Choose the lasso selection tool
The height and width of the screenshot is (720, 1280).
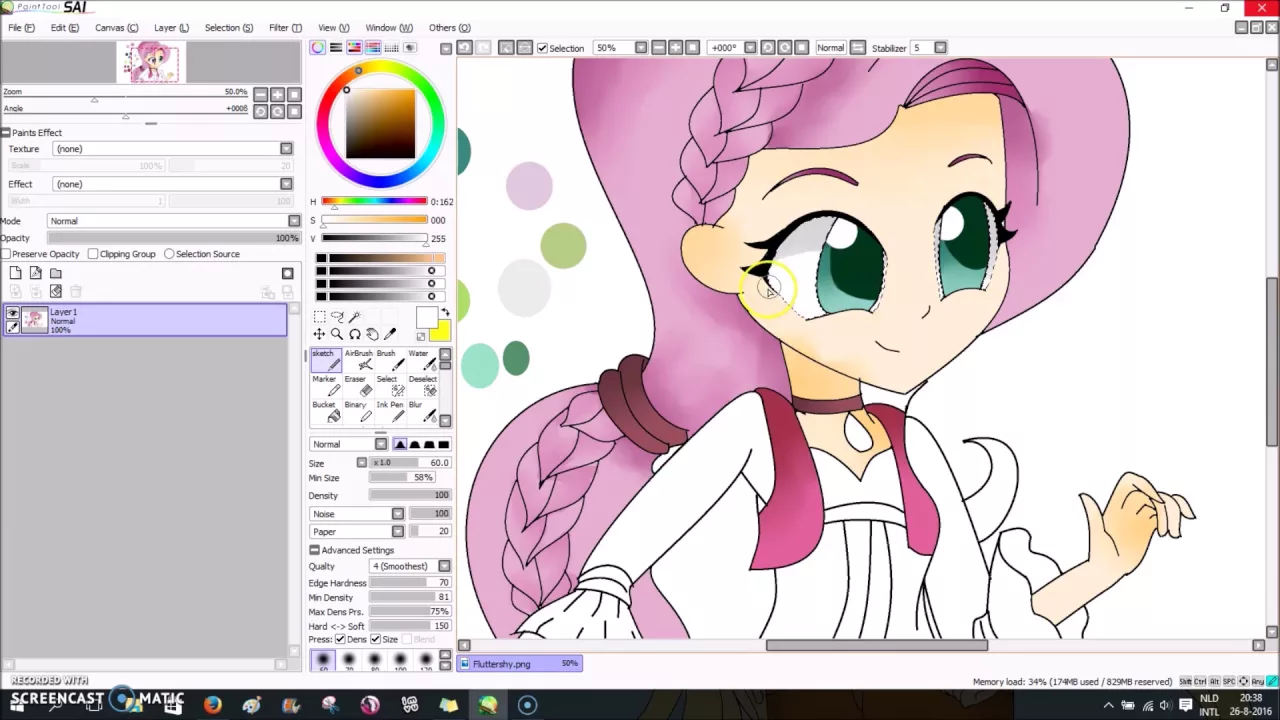337,316
